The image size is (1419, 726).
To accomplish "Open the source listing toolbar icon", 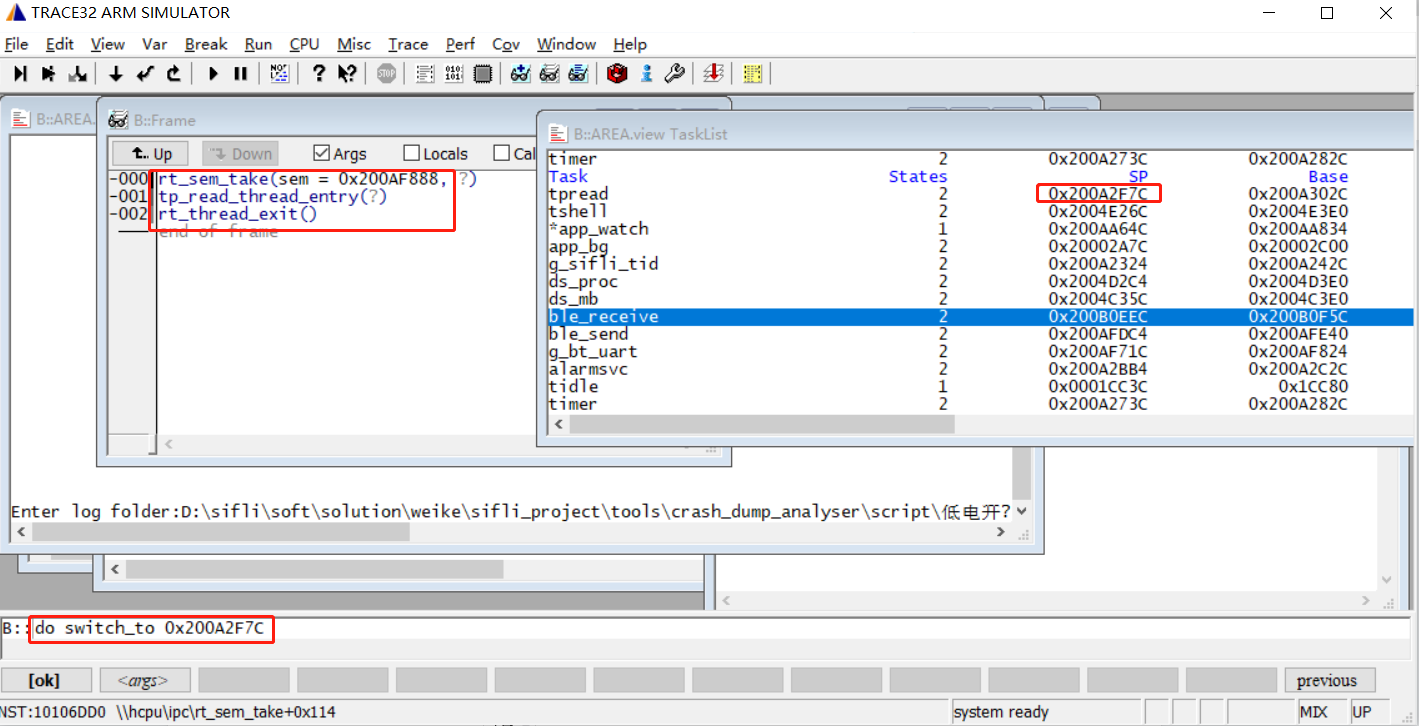I will pyautogui.click(x=425, y=73).
